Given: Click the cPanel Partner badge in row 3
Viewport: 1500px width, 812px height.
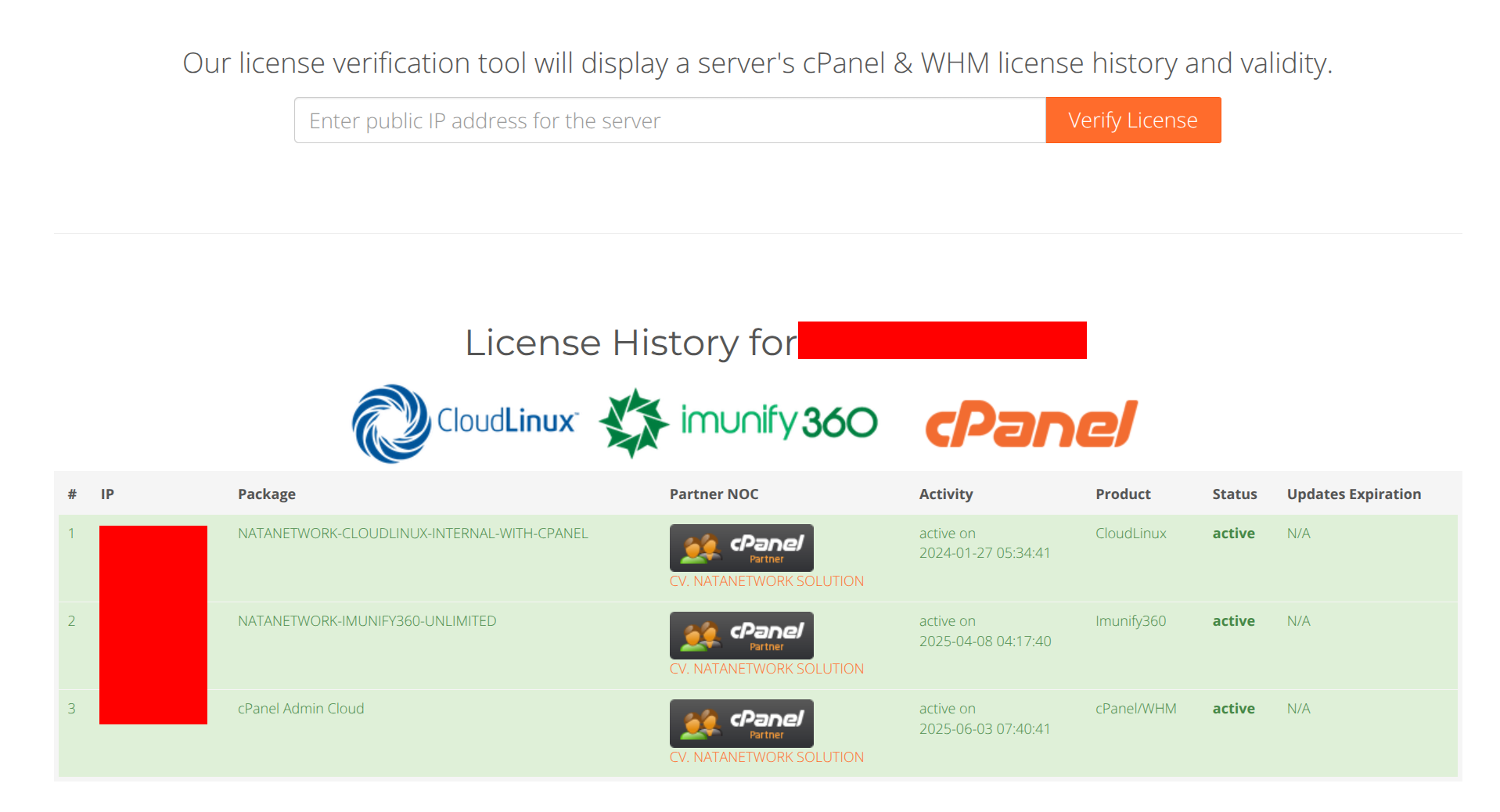Looking at the screenshot, I should (741, 724).
